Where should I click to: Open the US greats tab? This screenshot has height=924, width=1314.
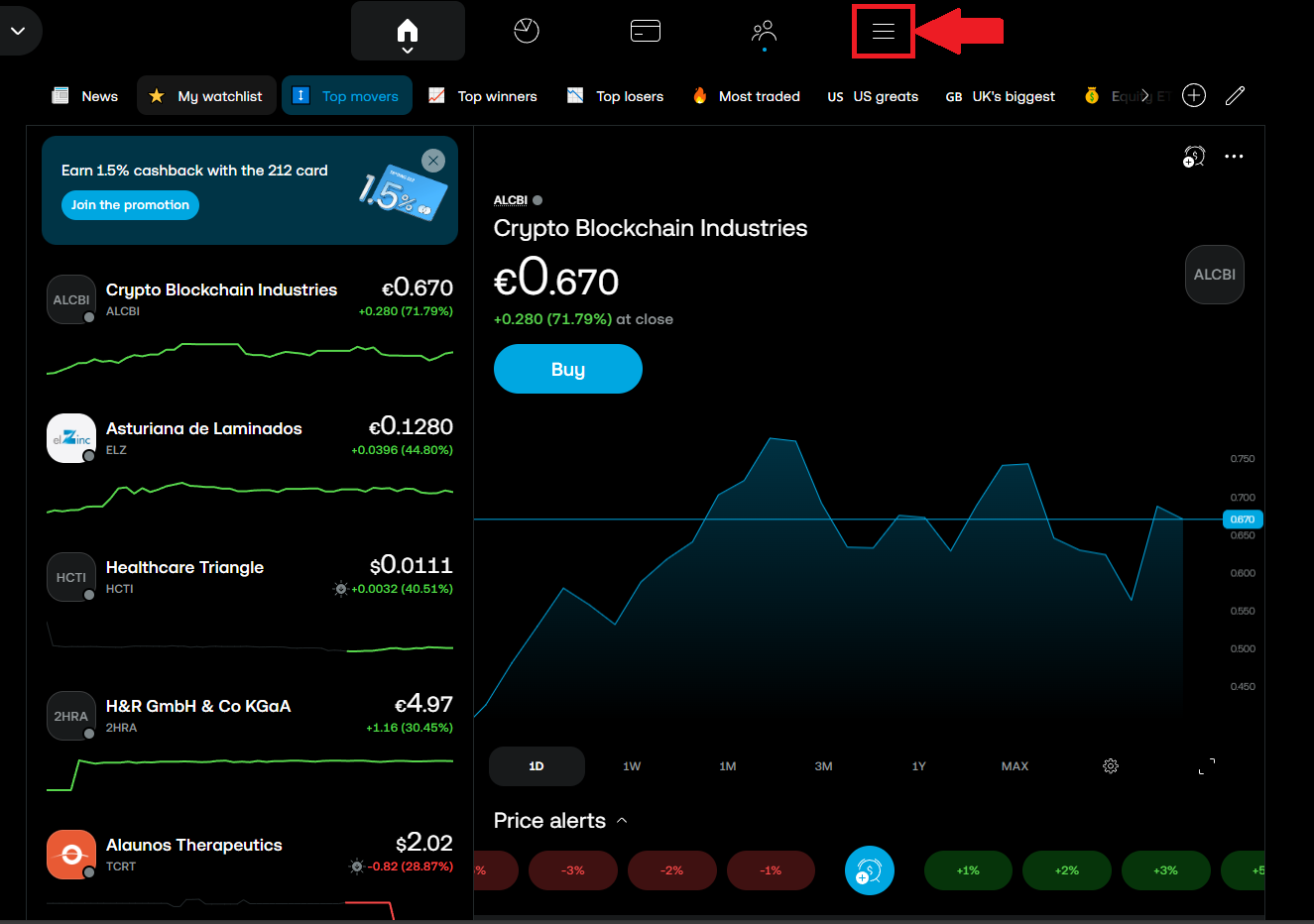(x=874, y=96)
